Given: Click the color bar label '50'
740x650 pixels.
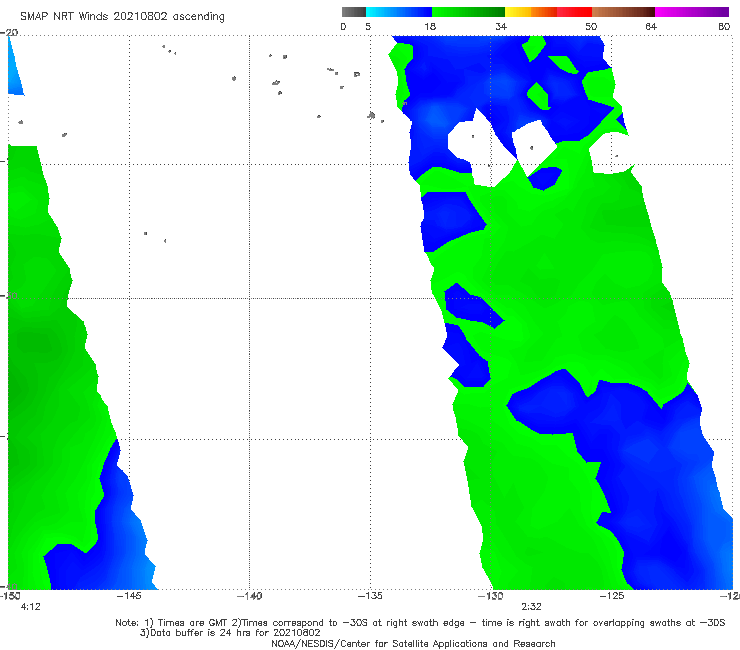Looking at the screenshot, I should pos(591,26).
